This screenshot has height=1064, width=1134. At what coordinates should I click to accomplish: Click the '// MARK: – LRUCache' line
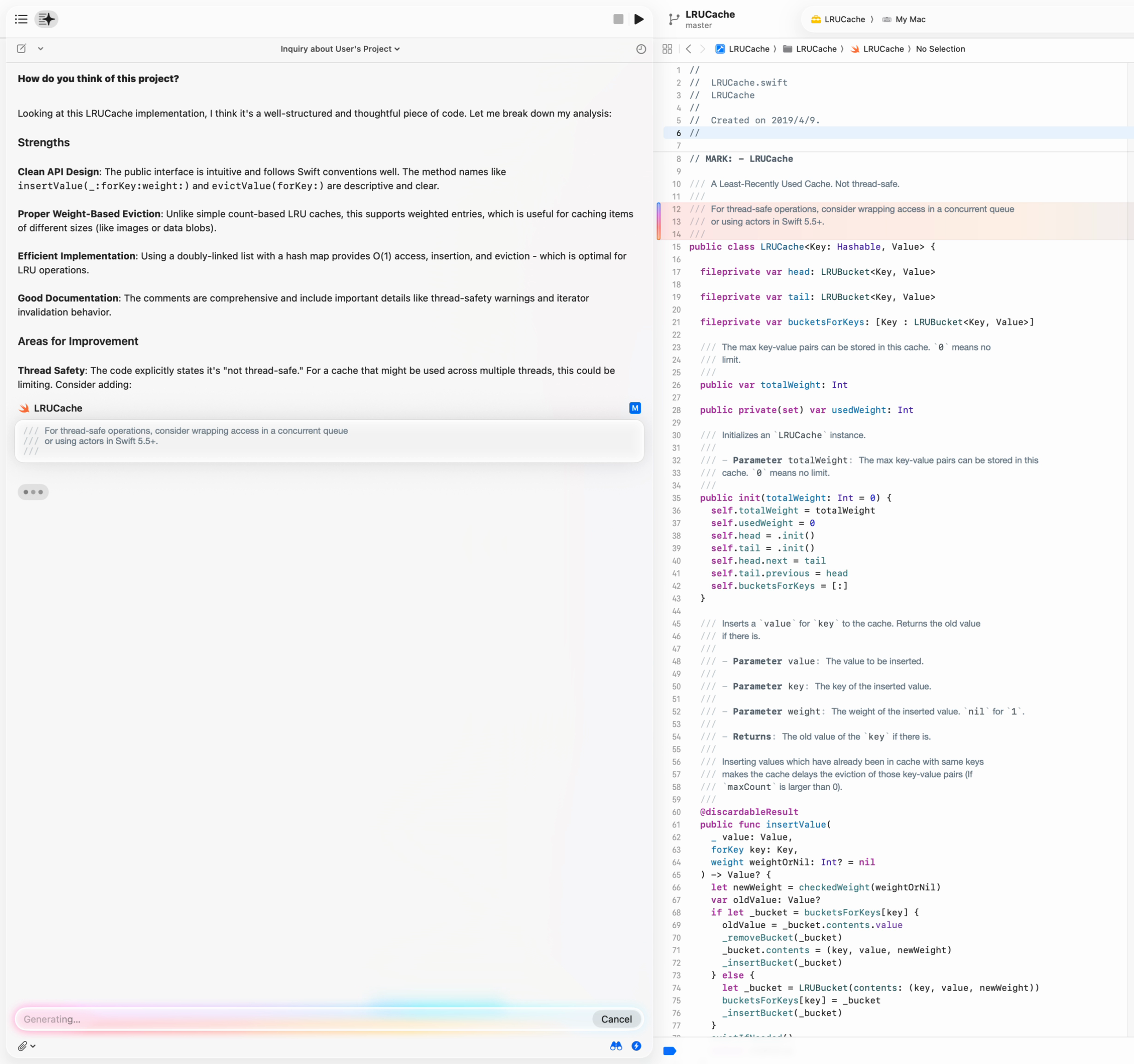click(741, 159)
